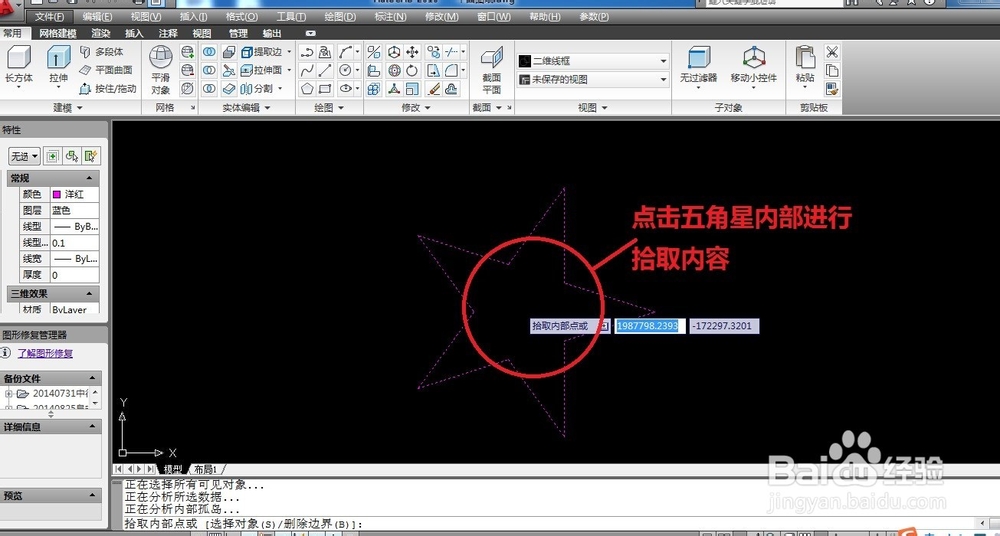The height and width of the screenshot is (536, 1000).
Task: Click the 图层 value 蓝色 field
Action: (x=75, y=210)
